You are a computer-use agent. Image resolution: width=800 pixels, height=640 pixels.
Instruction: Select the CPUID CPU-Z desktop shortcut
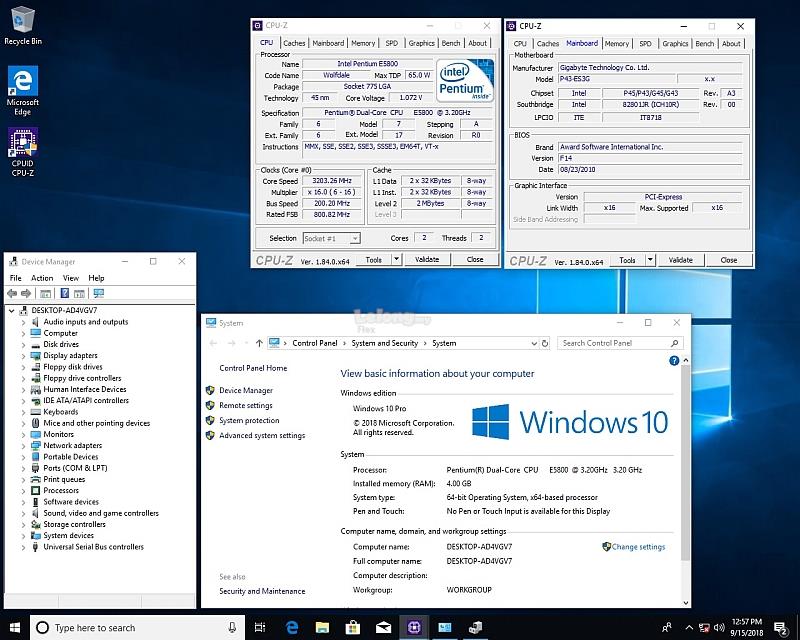click(22, 152)
